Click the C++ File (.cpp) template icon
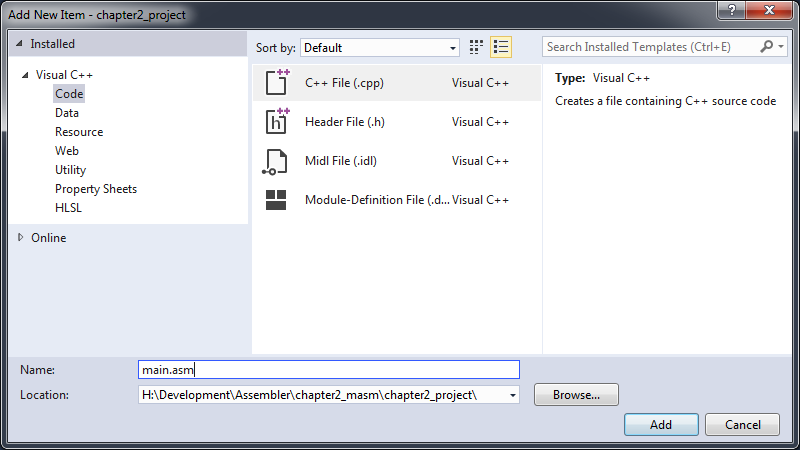Viewport: 800px width, 450px height. (277, 83)
